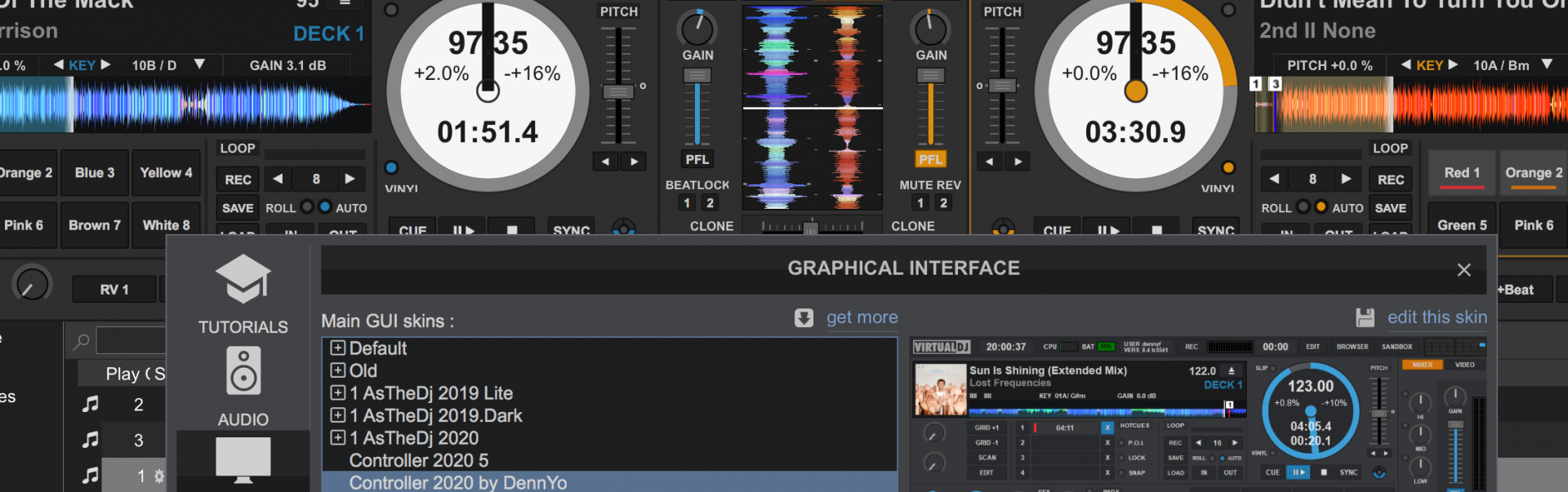The image size is (1568, 492).
Task: Halve loop length on the left deck
Action: (278, 179)
